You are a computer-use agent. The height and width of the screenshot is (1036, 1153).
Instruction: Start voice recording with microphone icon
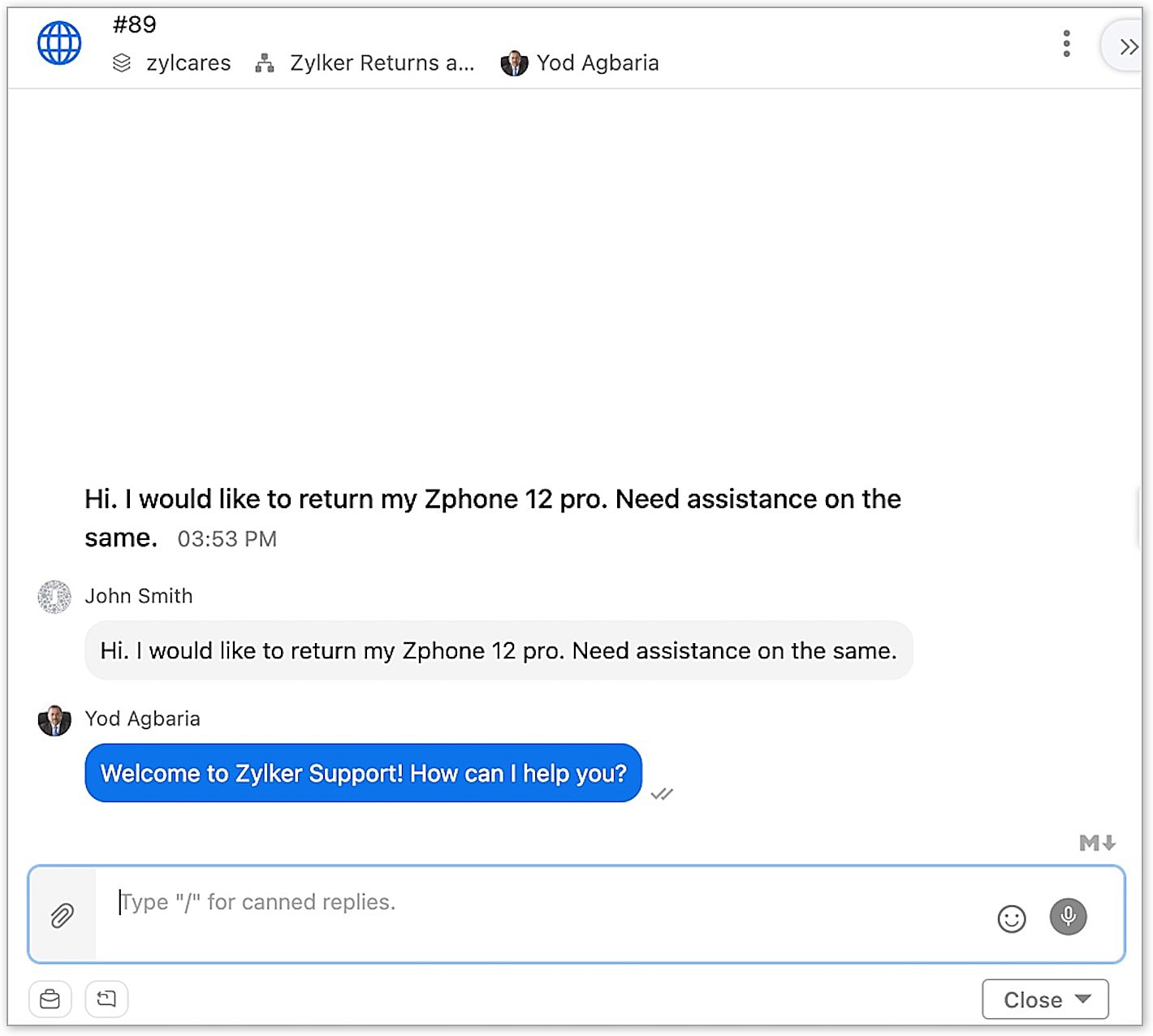(x=1068, y=917)
